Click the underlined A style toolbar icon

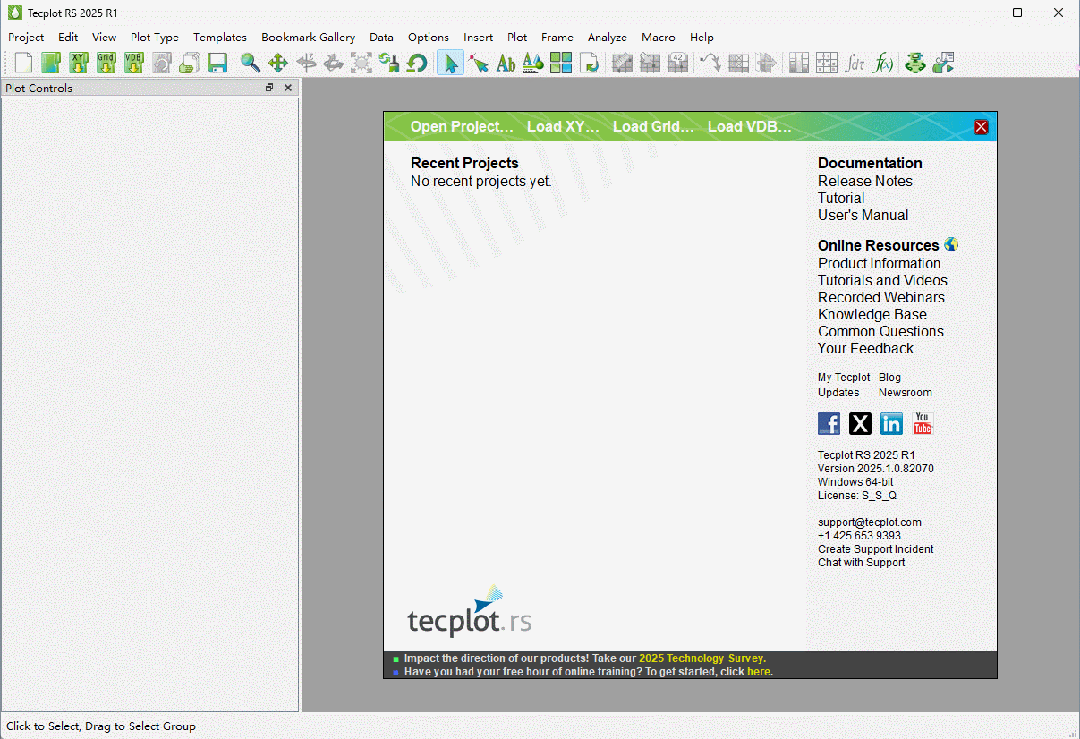pyautogui.click(x=532, y=63)
